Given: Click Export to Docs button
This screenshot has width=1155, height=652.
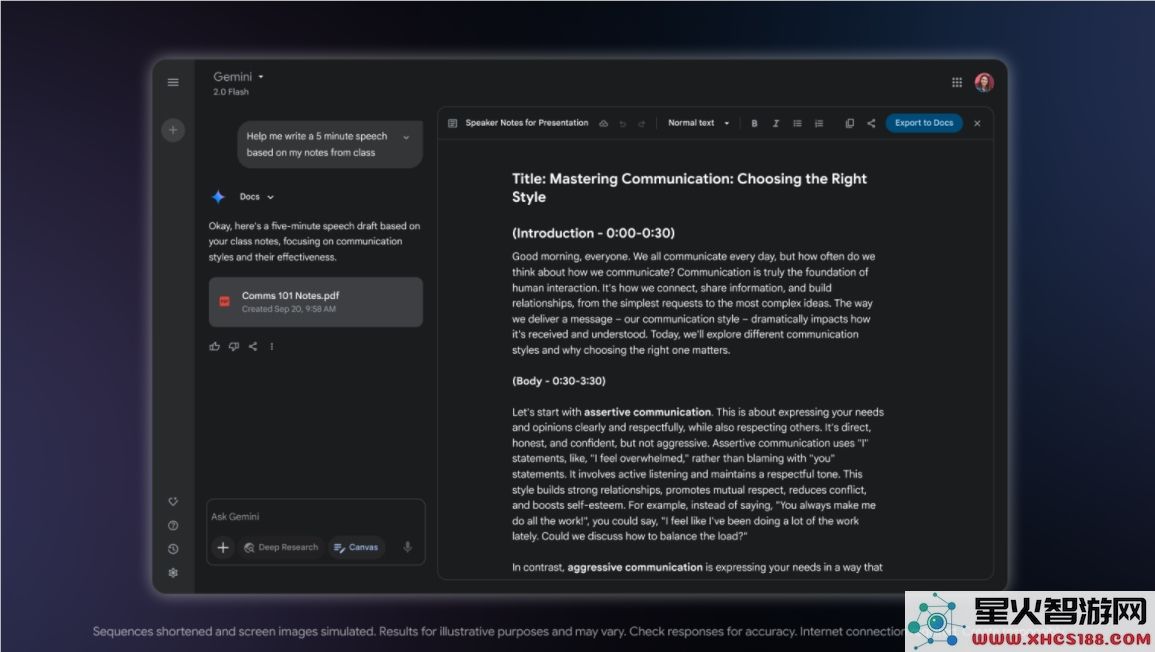Looking at the screenshot, I should [x=924, y=123].
